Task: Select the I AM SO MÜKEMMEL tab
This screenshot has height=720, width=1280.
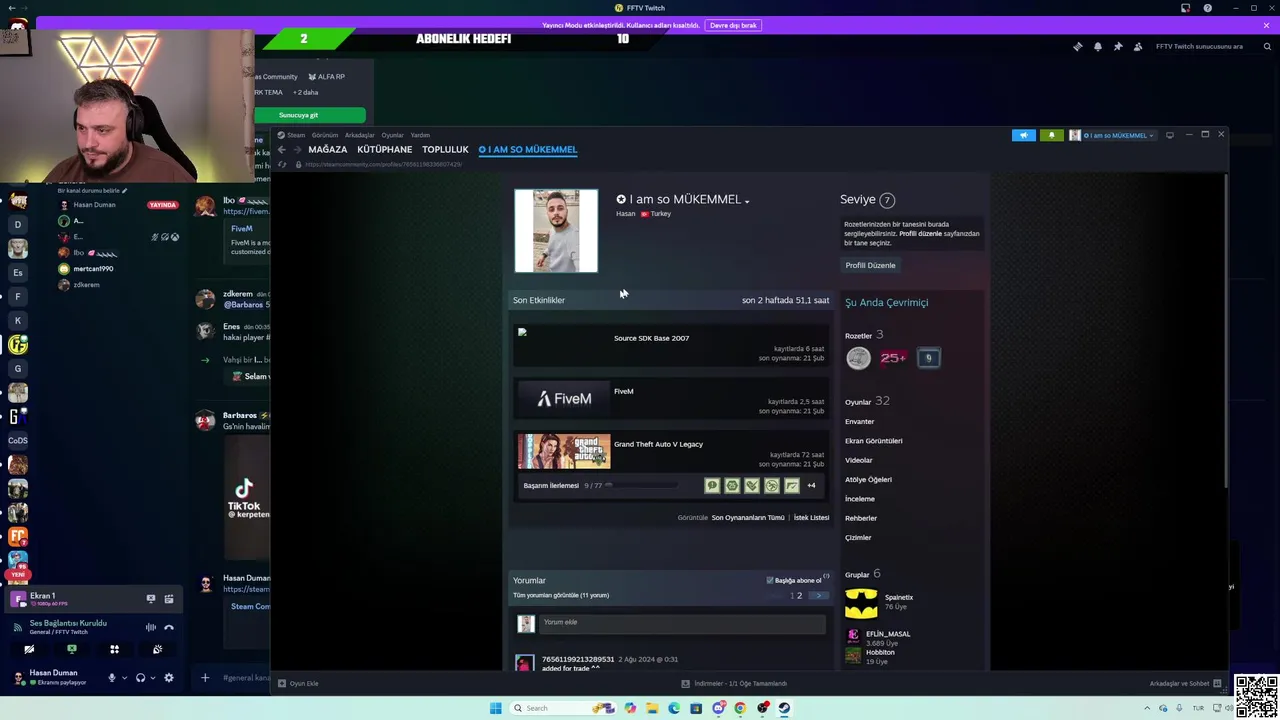Action: [x=528, y=150]
